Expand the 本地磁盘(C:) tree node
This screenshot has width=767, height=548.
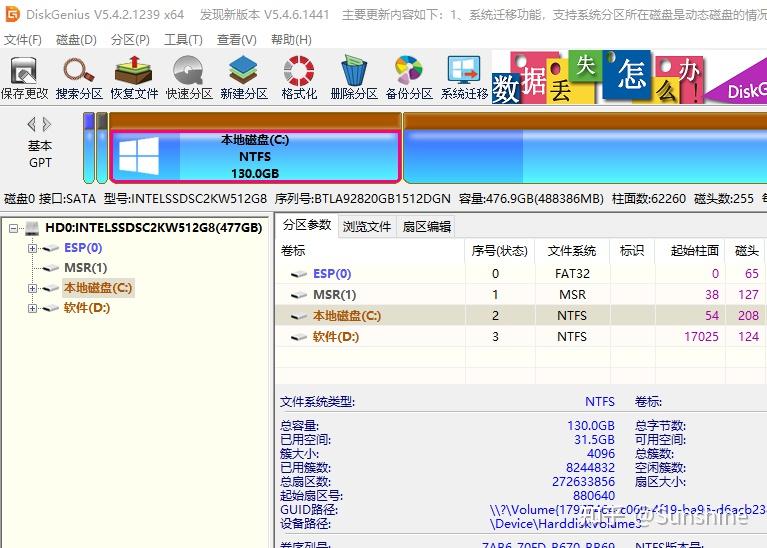coord(32,288)
